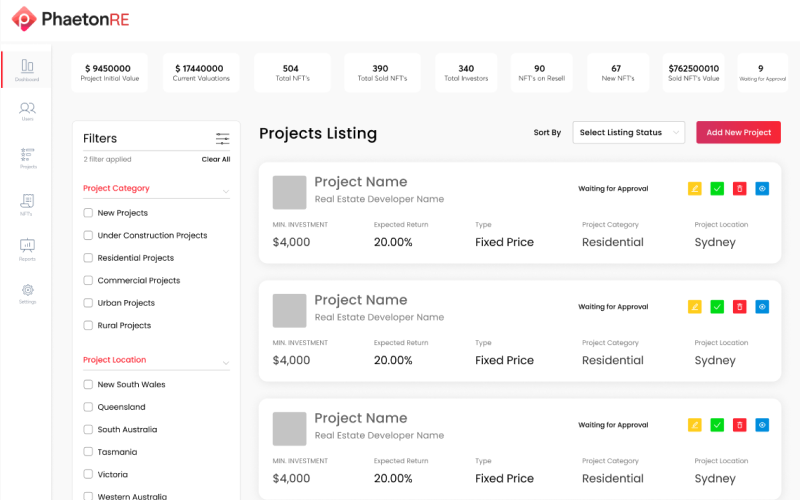Click the Sort By label

(547, 133)
